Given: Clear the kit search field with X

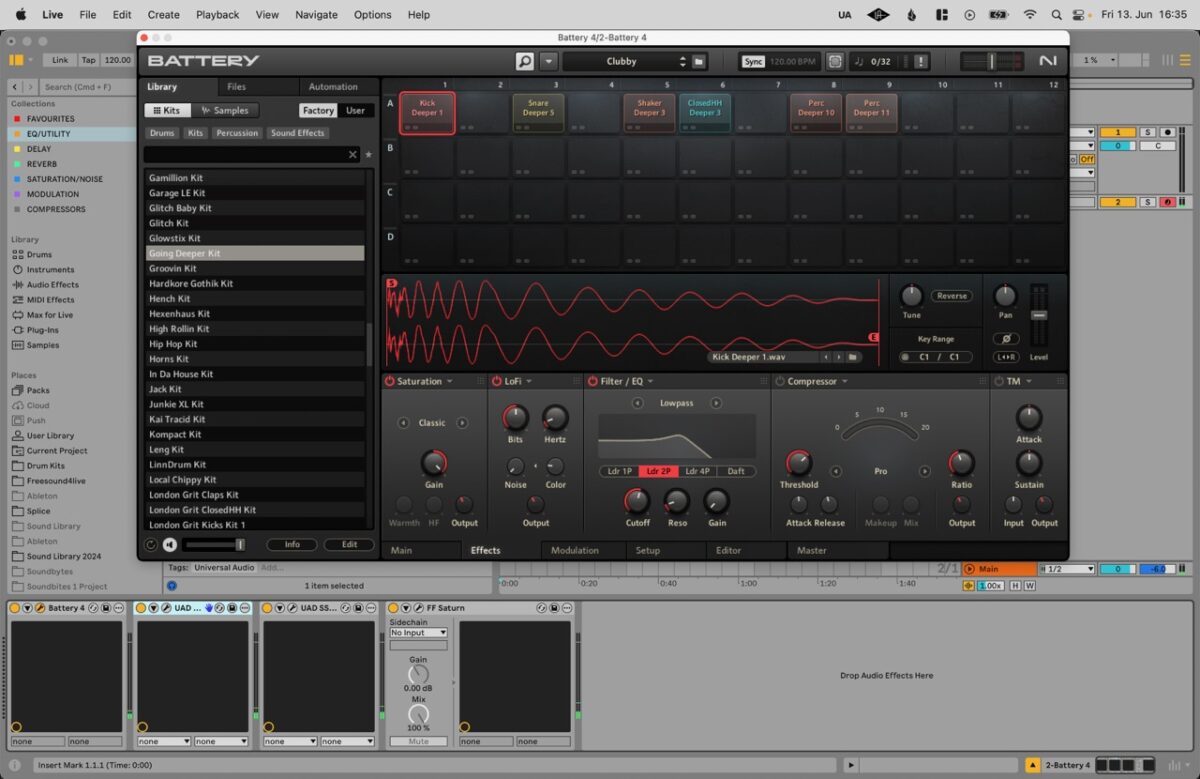Looking at the screenshot, I should tap(353, 155).
